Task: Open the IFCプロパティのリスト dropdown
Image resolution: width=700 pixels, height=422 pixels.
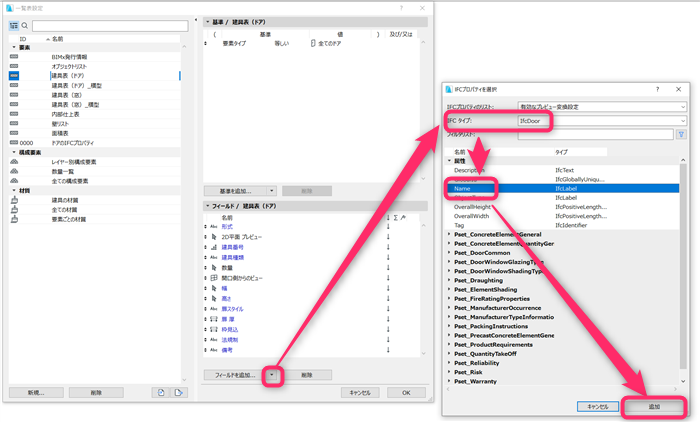Action: [x=683, y=107]
